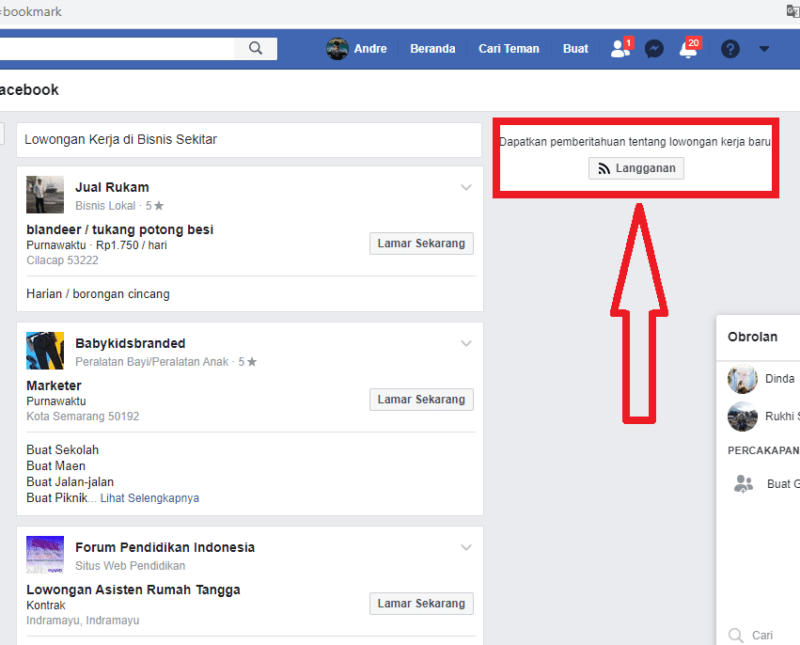This screenshot has width=800, height=645.
Task: Click Lamar Sekarang for blandeer job
Action: 421,243
